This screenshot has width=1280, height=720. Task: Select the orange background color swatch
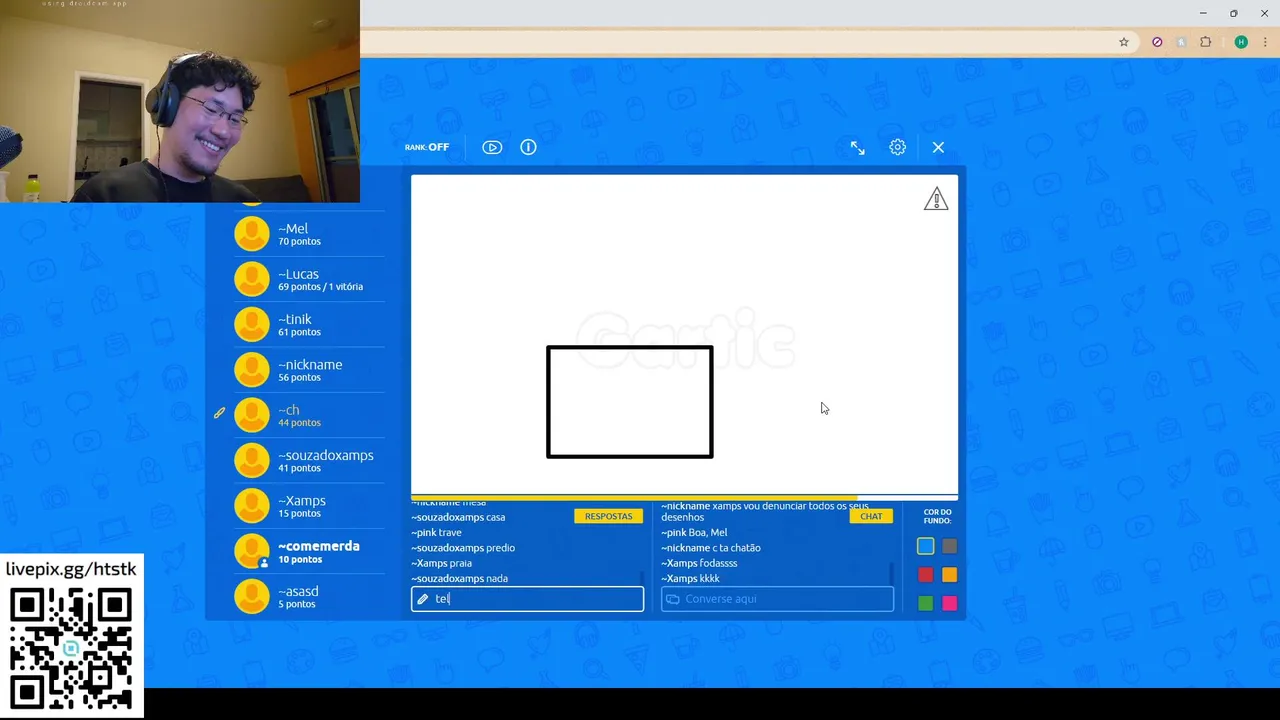click(x=950, y=575)
